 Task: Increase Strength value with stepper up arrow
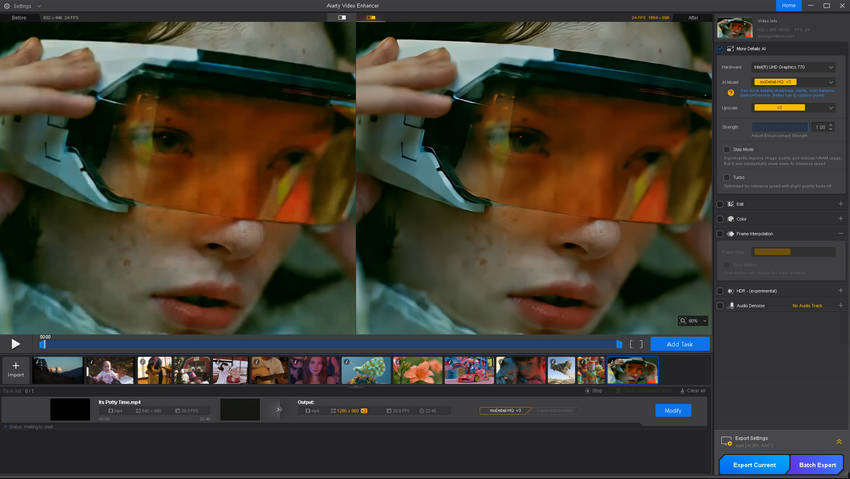tap(830, 125)
